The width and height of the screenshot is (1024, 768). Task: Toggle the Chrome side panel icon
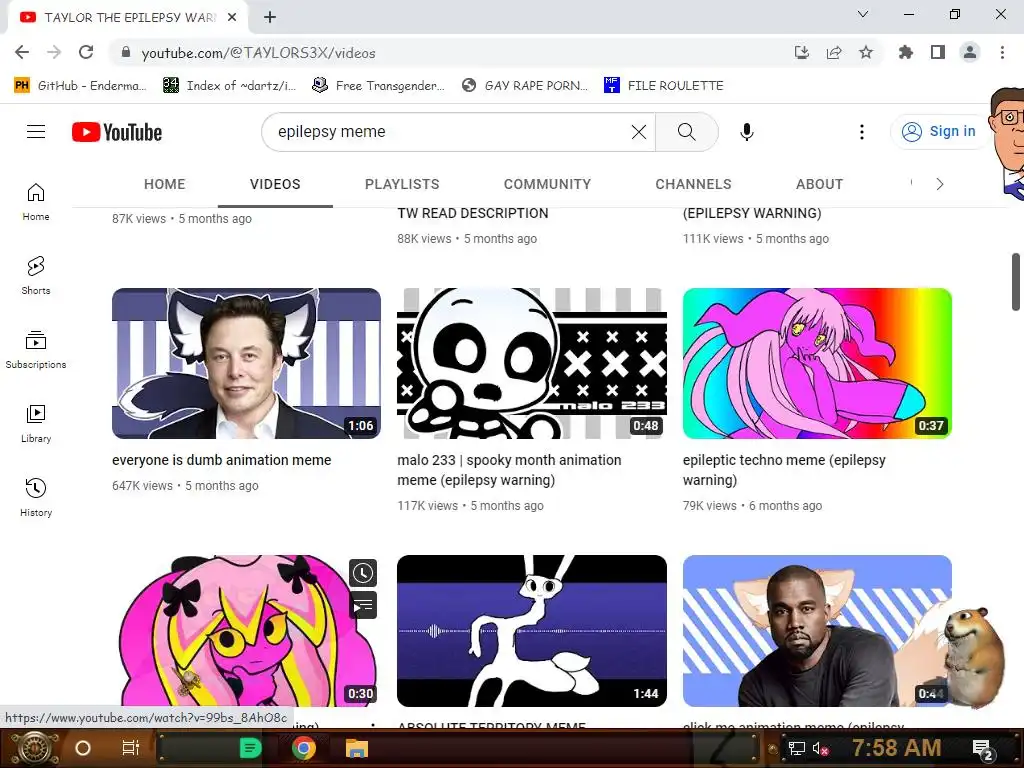938,53
